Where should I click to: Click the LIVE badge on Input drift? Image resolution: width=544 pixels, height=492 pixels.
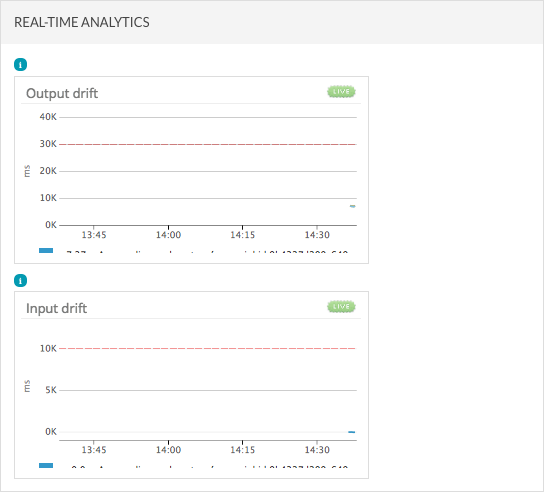pyautogui.click(x=341, y=307)
